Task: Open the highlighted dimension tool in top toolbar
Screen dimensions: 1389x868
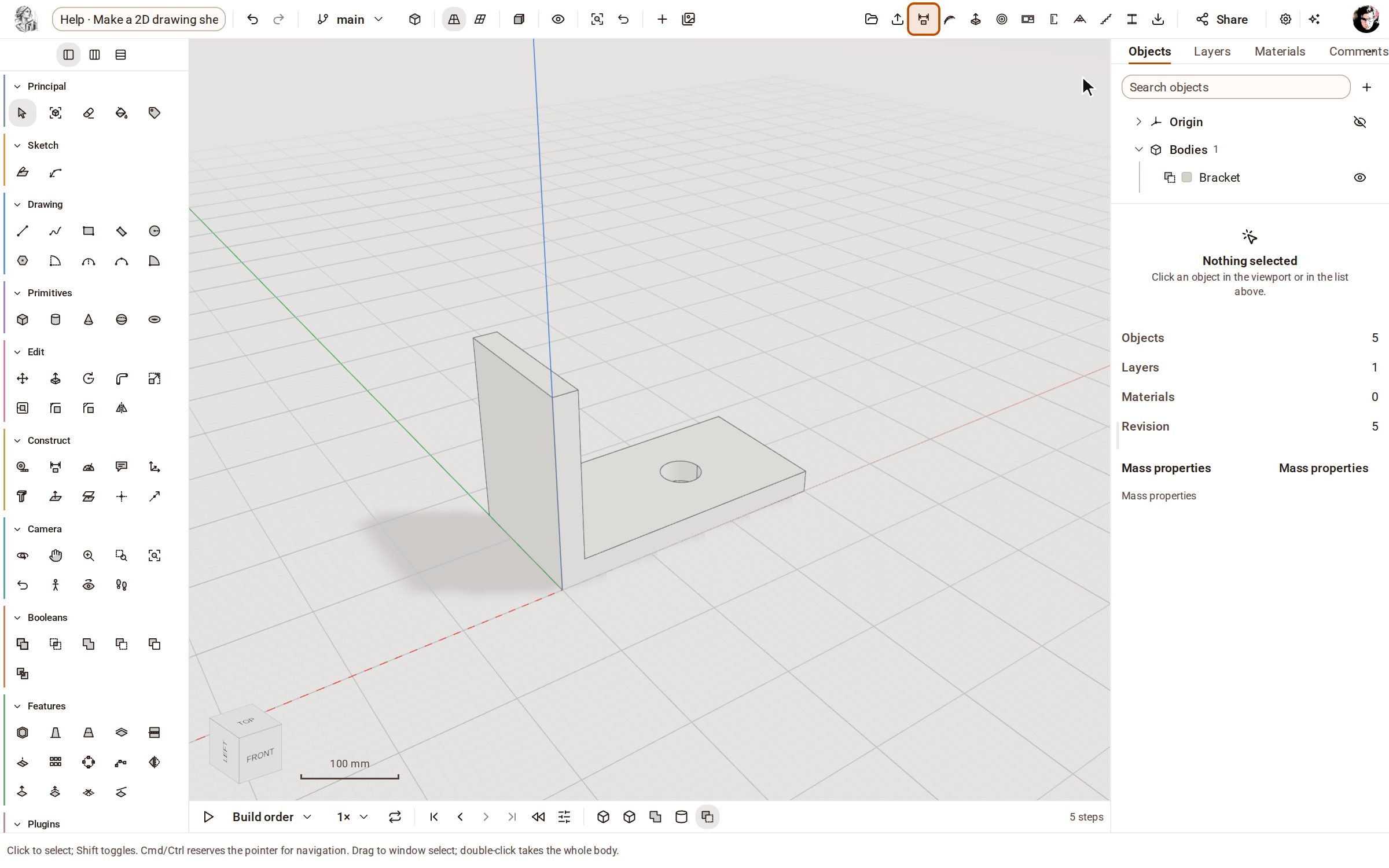Action: (x=923, y=19)
